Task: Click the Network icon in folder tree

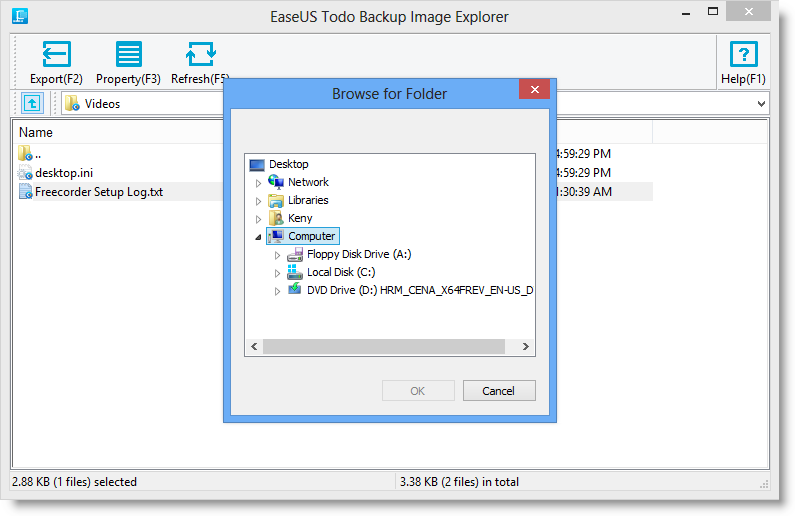Action: click(276, 182)
